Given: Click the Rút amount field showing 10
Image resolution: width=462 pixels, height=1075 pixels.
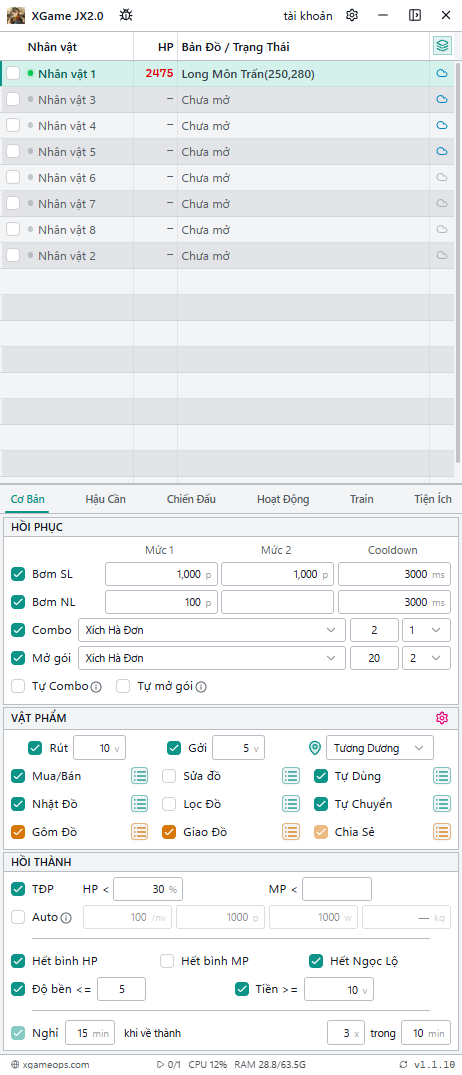Looking at the screenshot, I should 99,748.
